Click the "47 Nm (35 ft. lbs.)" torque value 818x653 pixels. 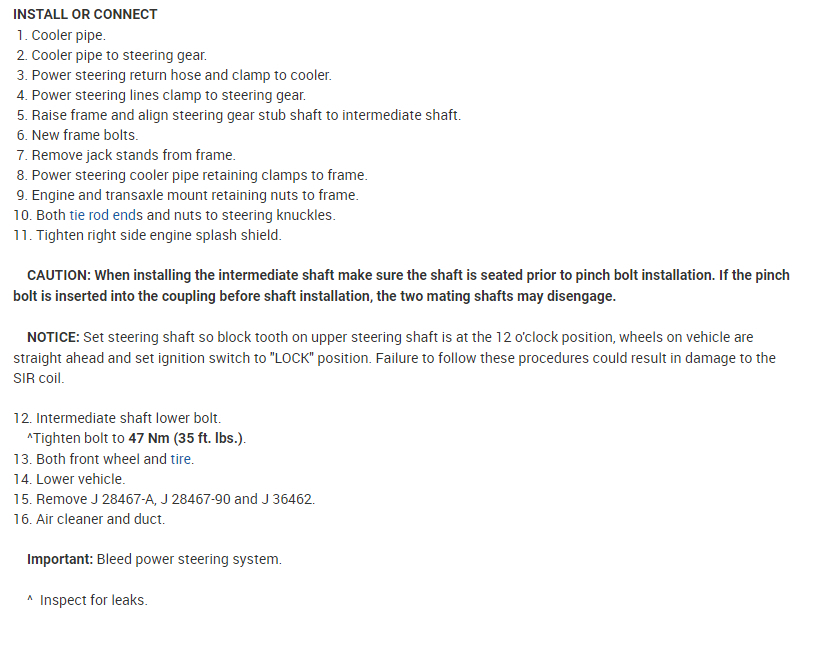(186, 438)
